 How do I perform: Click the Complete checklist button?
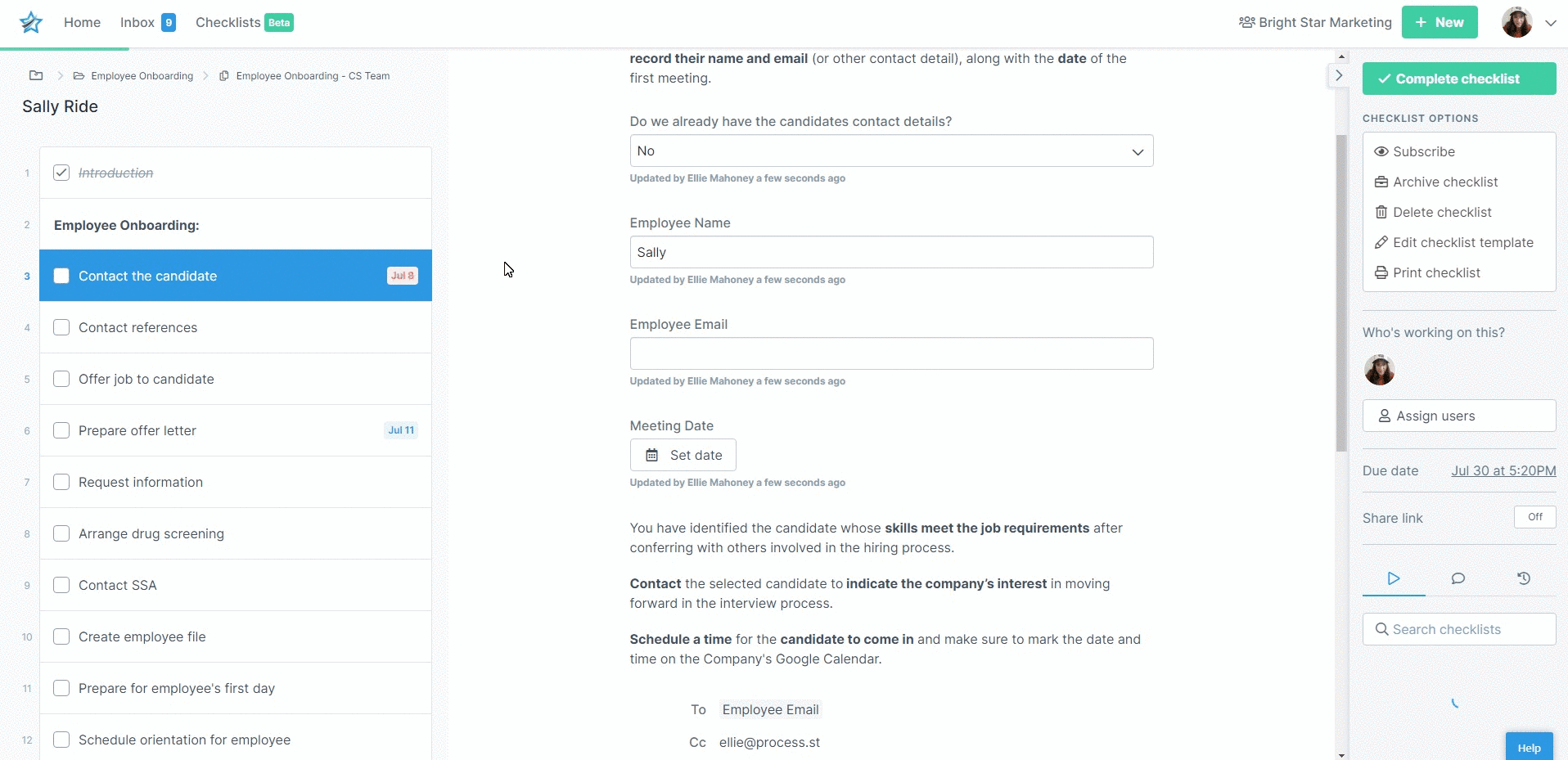(x=1459, y=79)
